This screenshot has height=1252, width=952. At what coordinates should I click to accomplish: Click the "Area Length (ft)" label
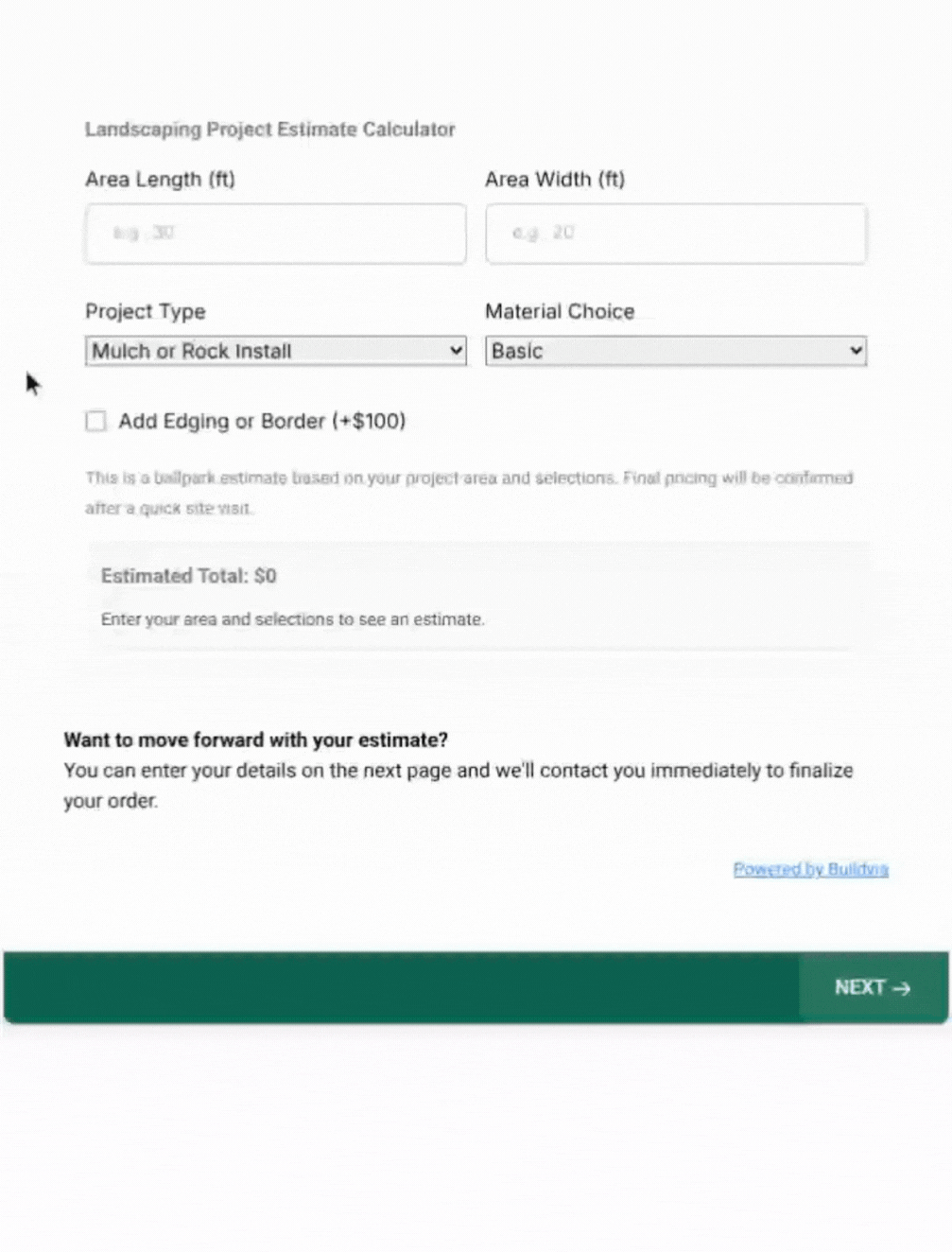(160, 180)
